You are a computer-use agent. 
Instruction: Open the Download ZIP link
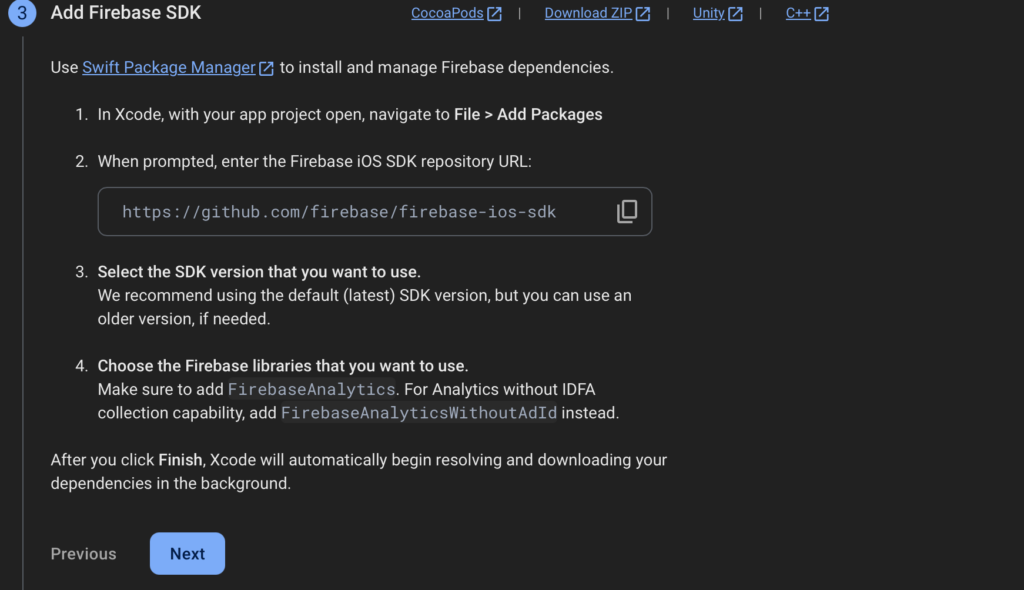[588, 13]
